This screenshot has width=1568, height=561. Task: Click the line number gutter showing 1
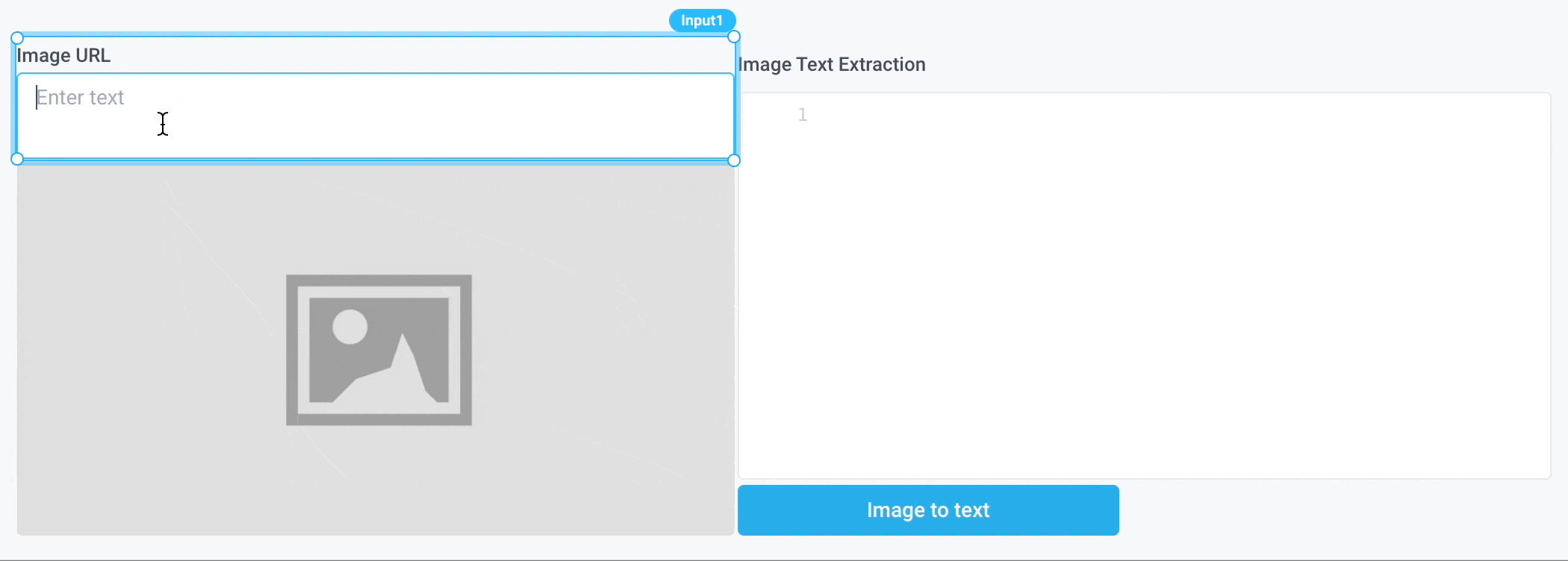802,114
